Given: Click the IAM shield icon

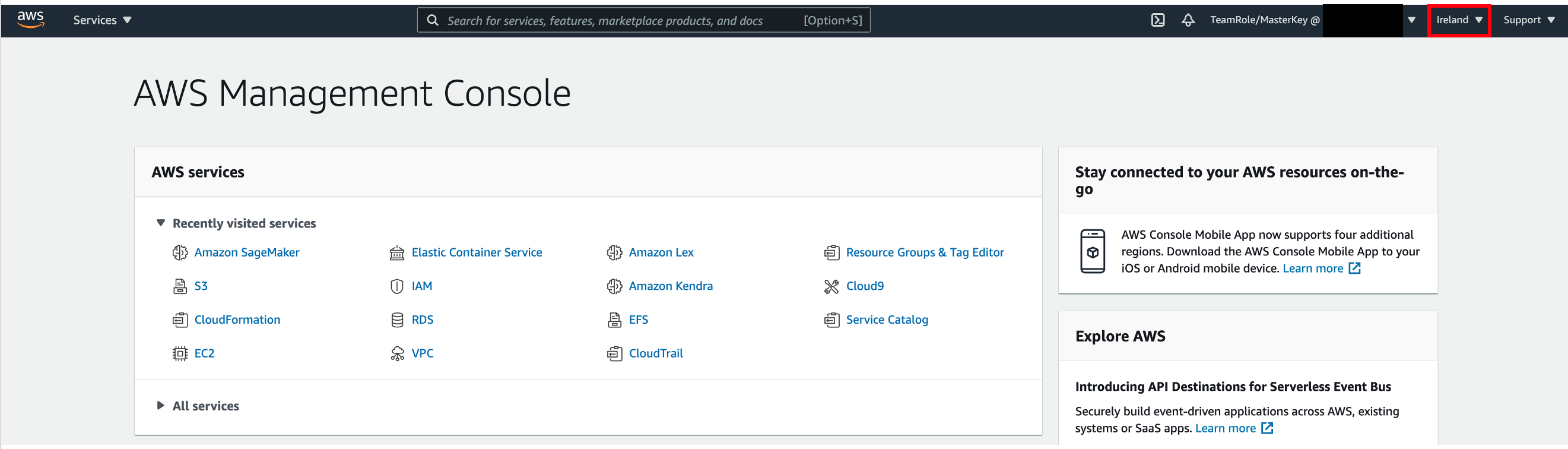Looking at the screenshot, I should click(397, 286).
